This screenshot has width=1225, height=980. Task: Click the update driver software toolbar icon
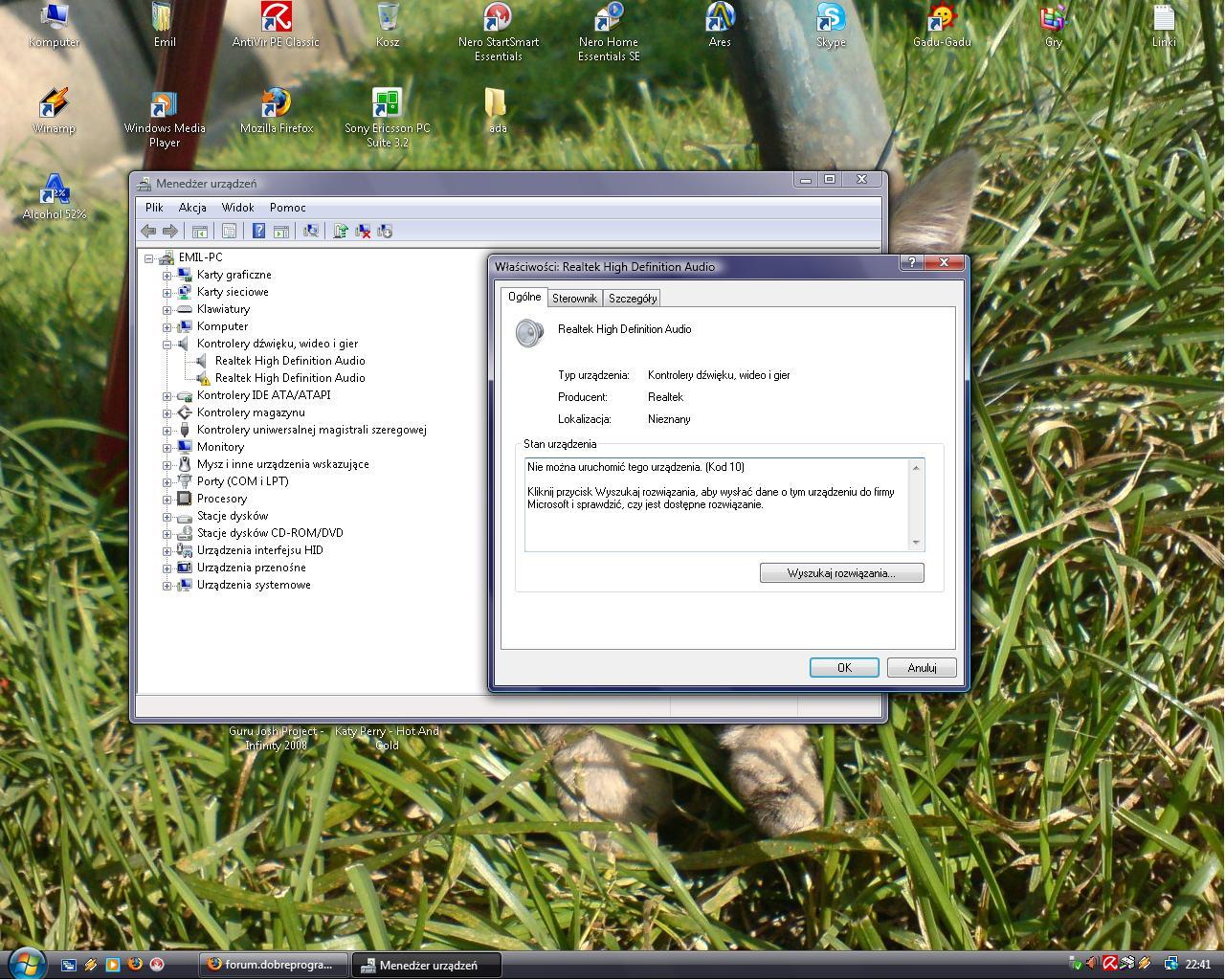point(341,231)
